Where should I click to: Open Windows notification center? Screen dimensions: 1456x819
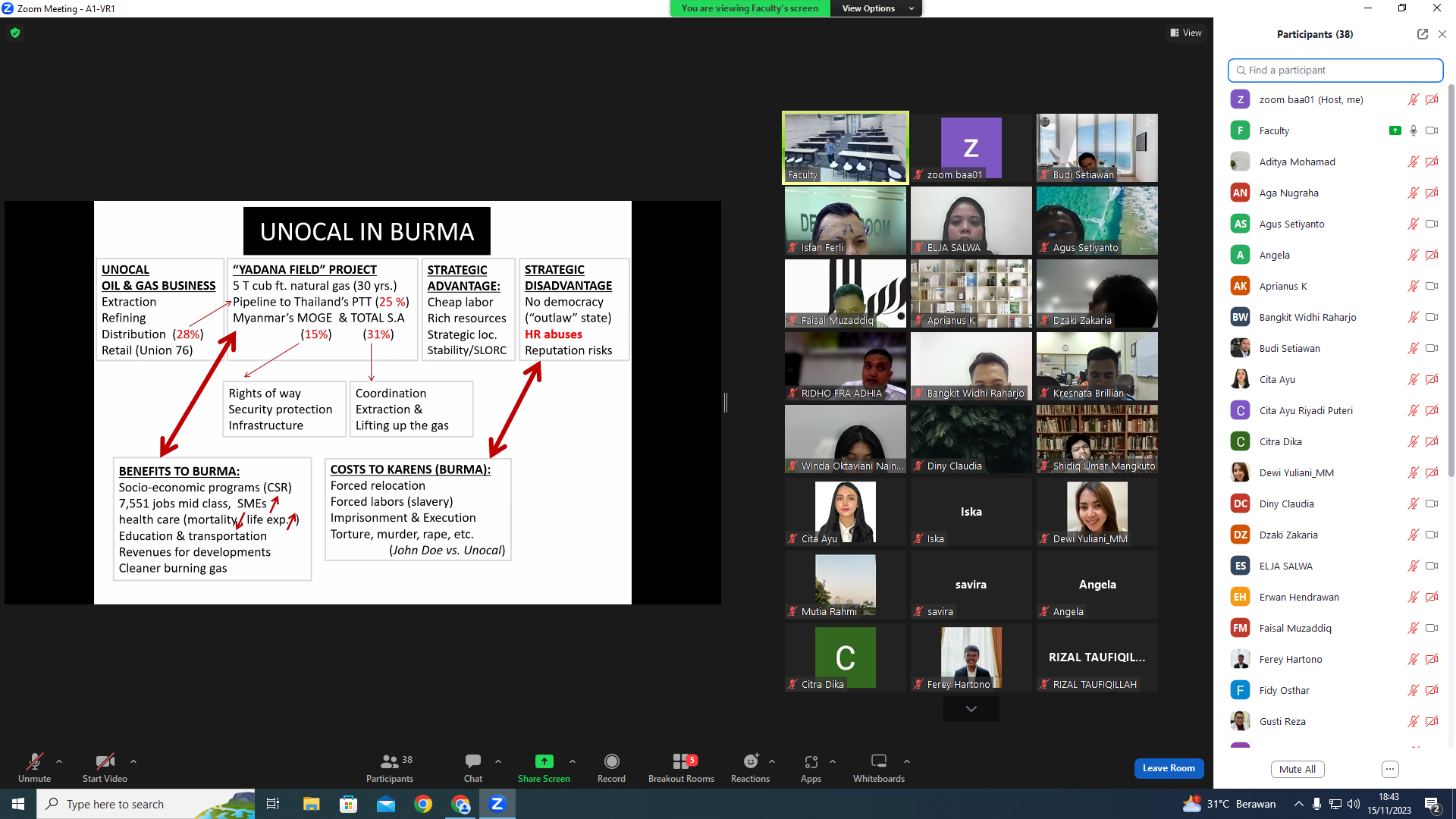point(1433,804)
